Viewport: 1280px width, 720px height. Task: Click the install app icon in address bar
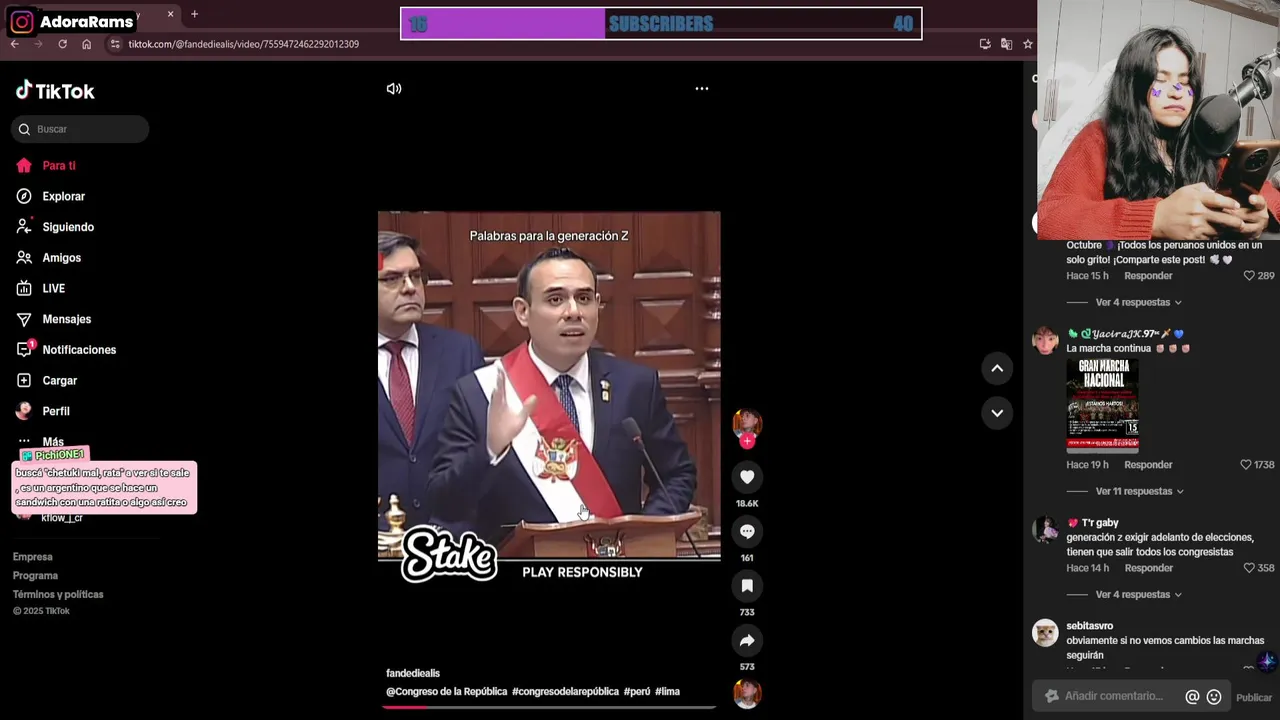(x=985, y=44)
